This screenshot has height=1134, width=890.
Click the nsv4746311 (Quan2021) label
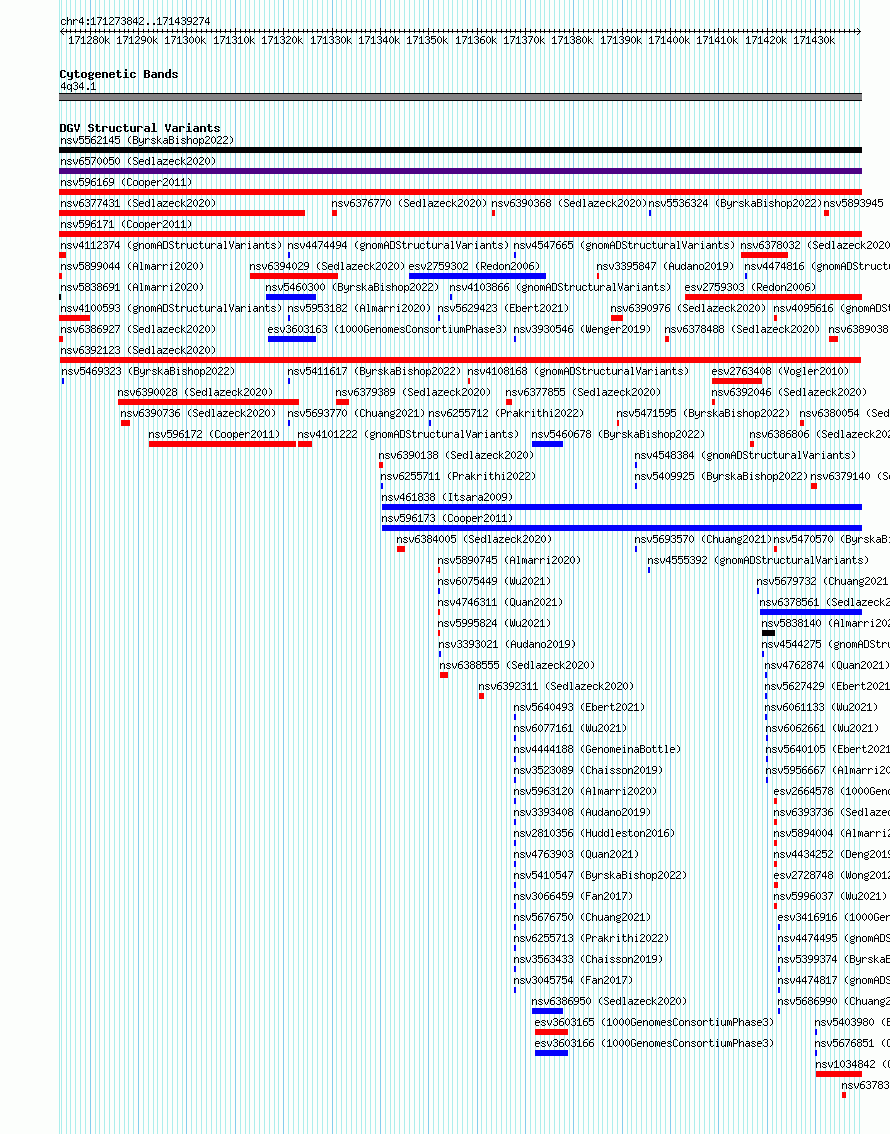click(500, 602)
